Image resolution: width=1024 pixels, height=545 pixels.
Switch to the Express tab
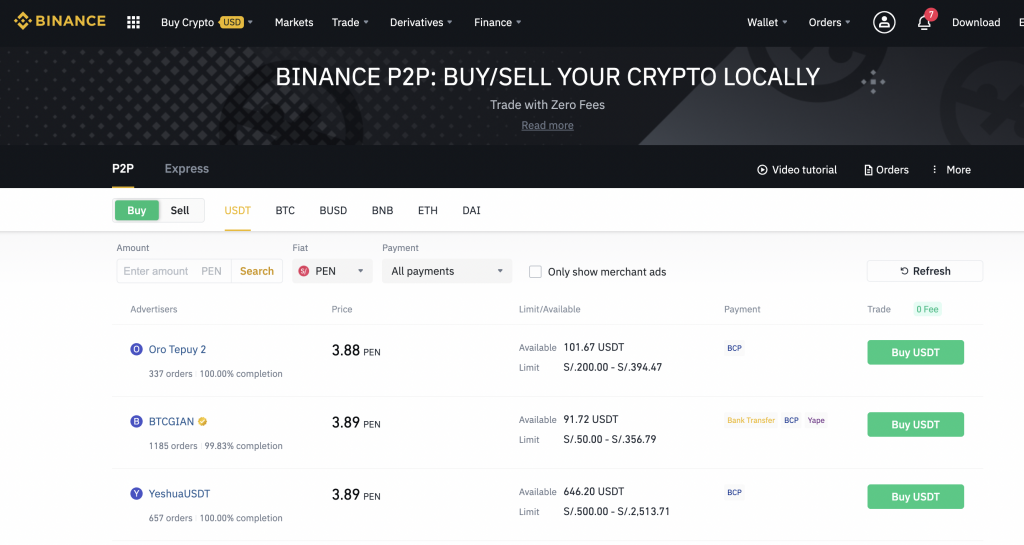[187, 168]
